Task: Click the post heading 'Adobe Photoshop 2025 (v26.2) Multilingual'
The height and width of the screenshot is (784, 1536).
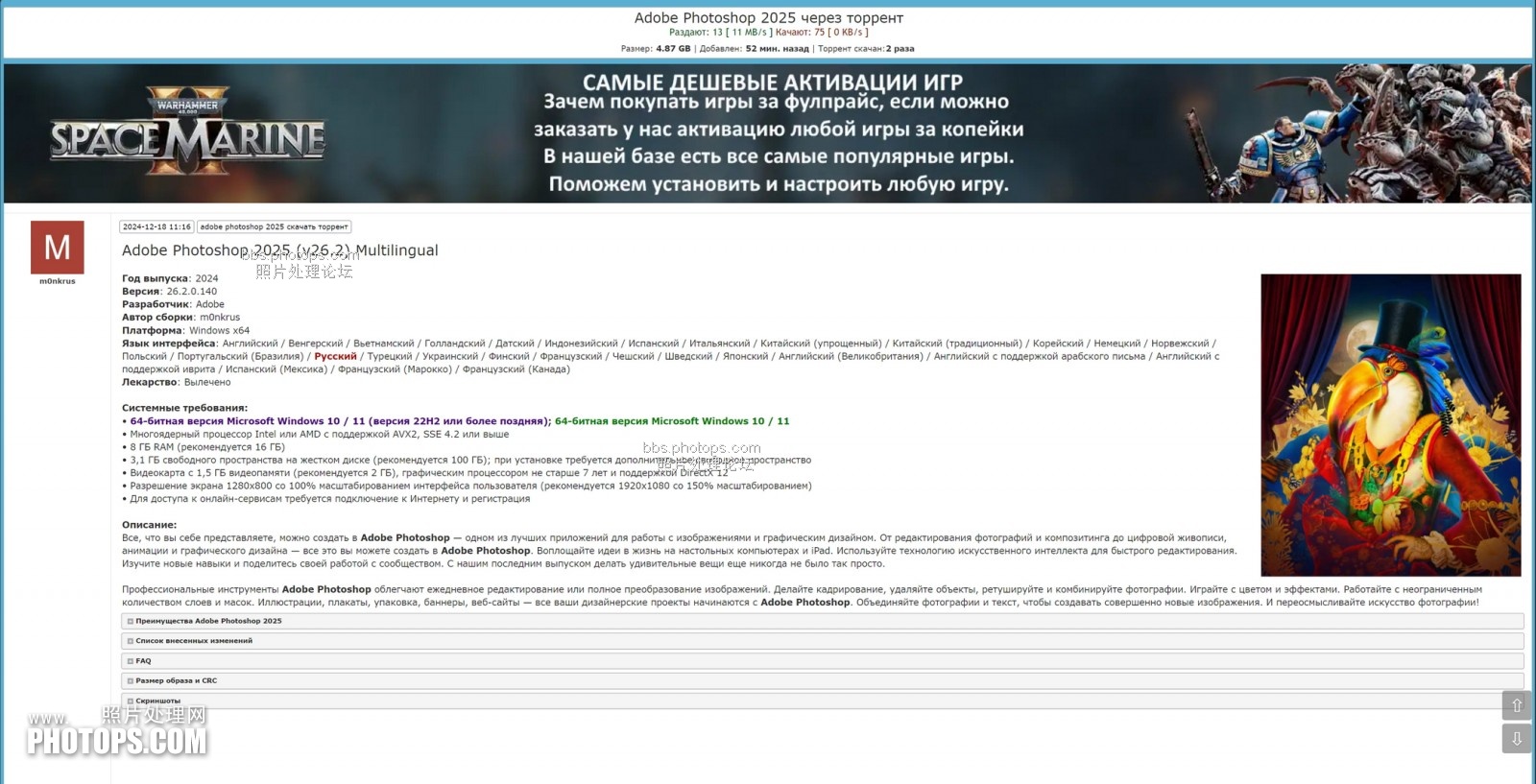Action: point(279,250)
